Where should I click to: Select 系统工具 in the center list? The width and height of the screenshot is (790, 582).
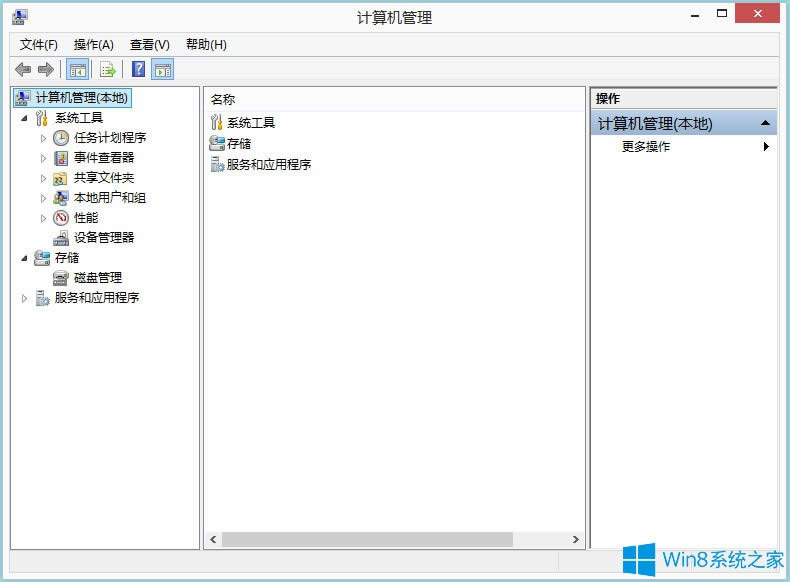[250, 122]
